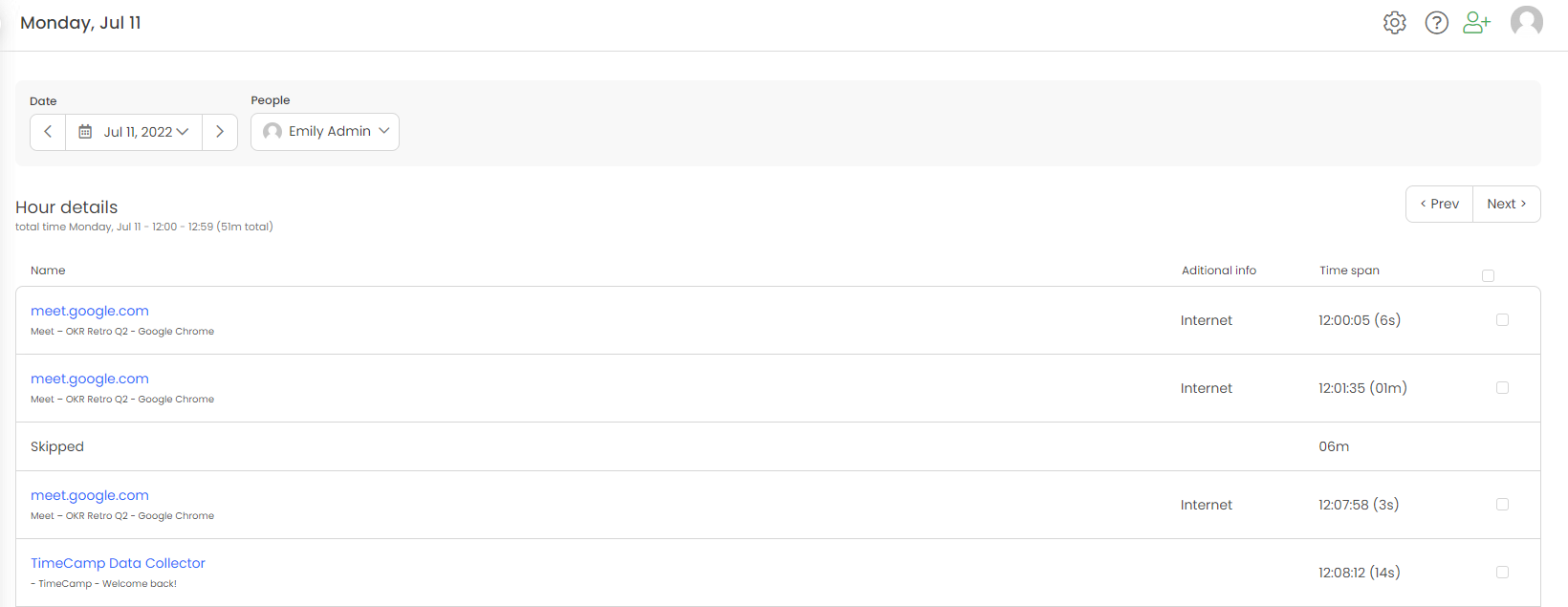Click the Prev hour button

[1439, 204]
